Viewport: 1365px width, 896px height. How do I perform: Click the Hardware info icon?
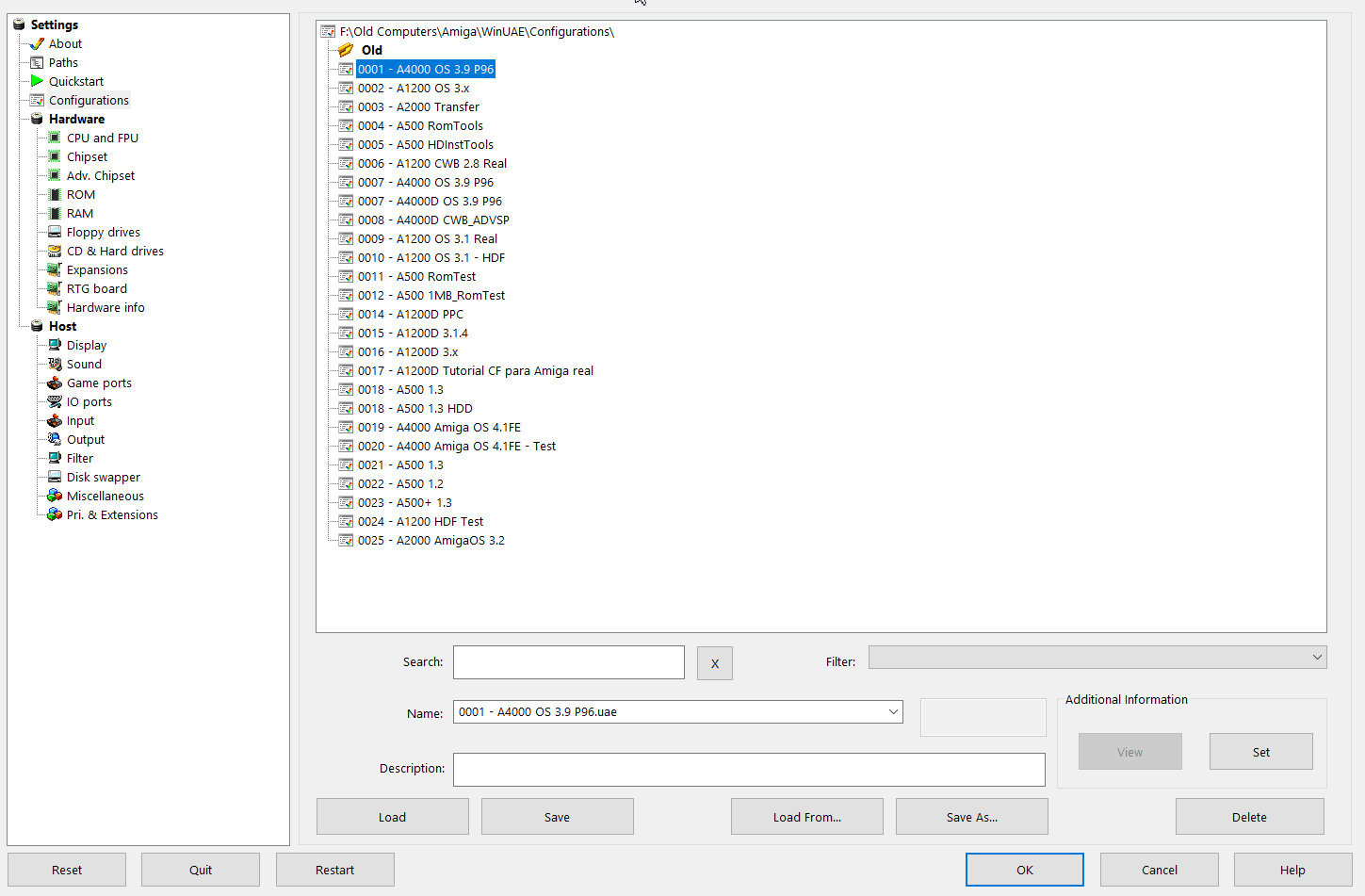tap(55, 307)
